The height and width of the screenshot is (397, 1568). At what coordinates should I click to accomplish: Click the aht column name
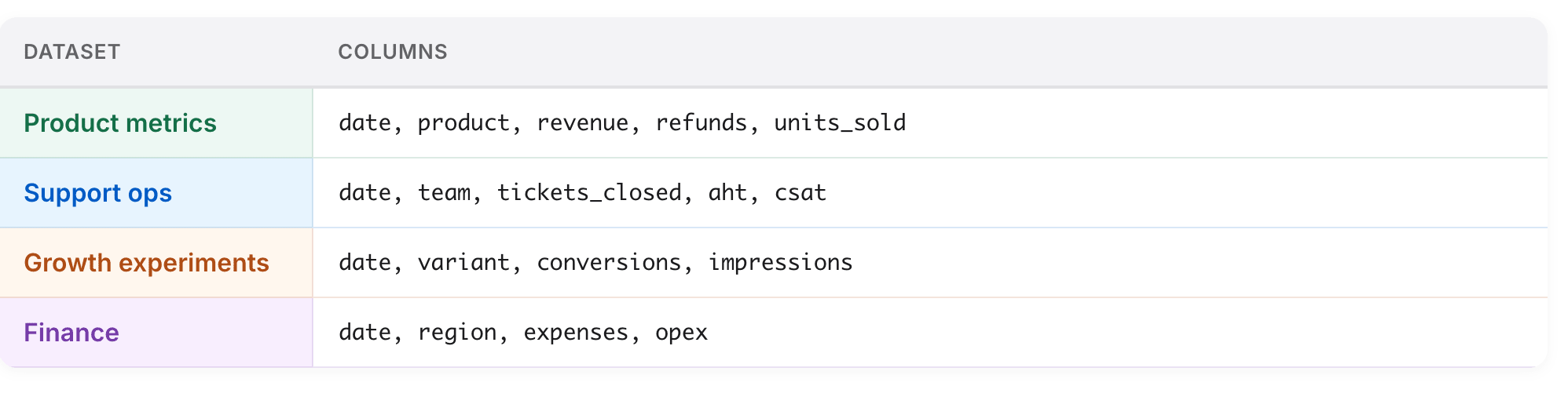[727, 193]
